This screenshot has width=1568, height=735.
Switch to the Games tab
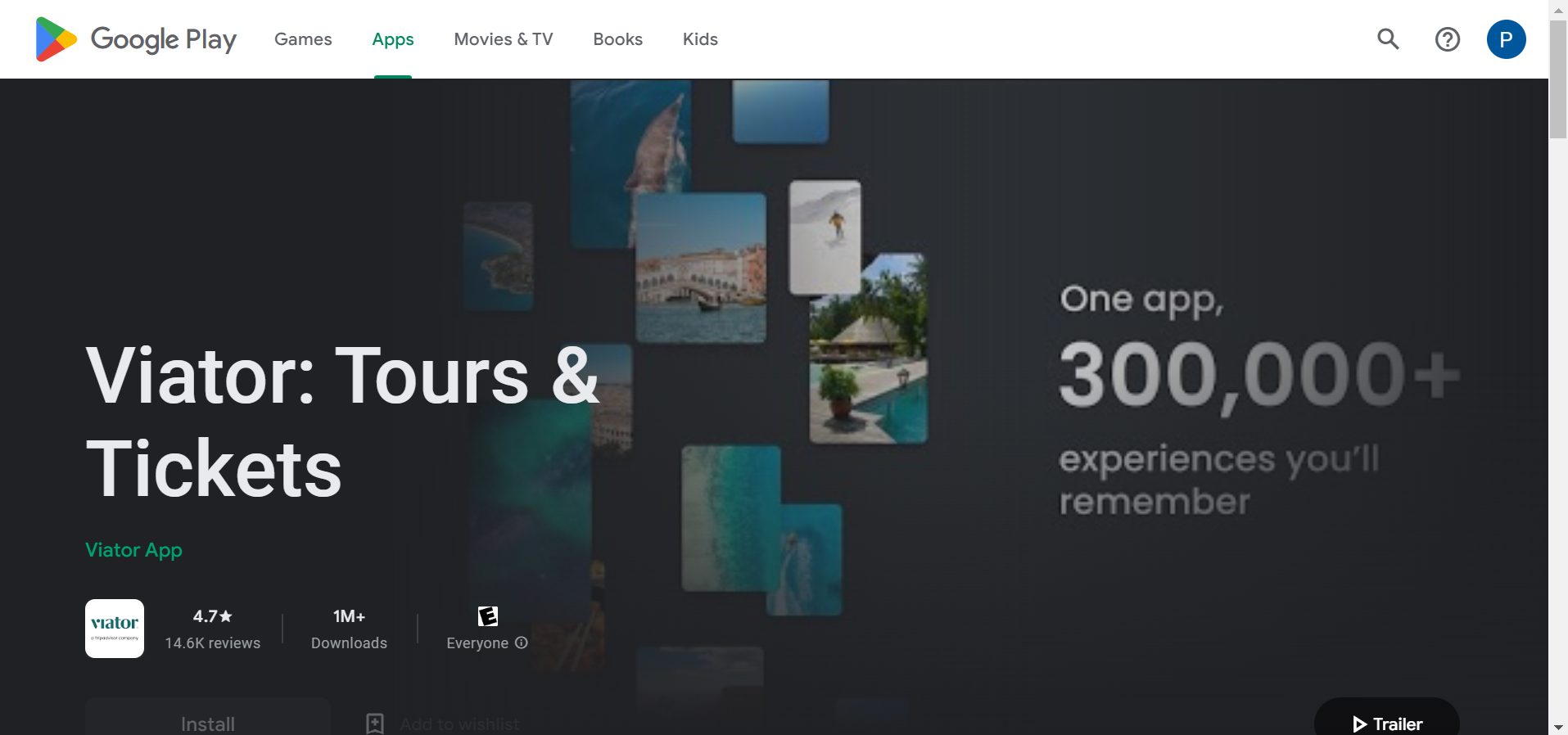[x=303, y=39]
